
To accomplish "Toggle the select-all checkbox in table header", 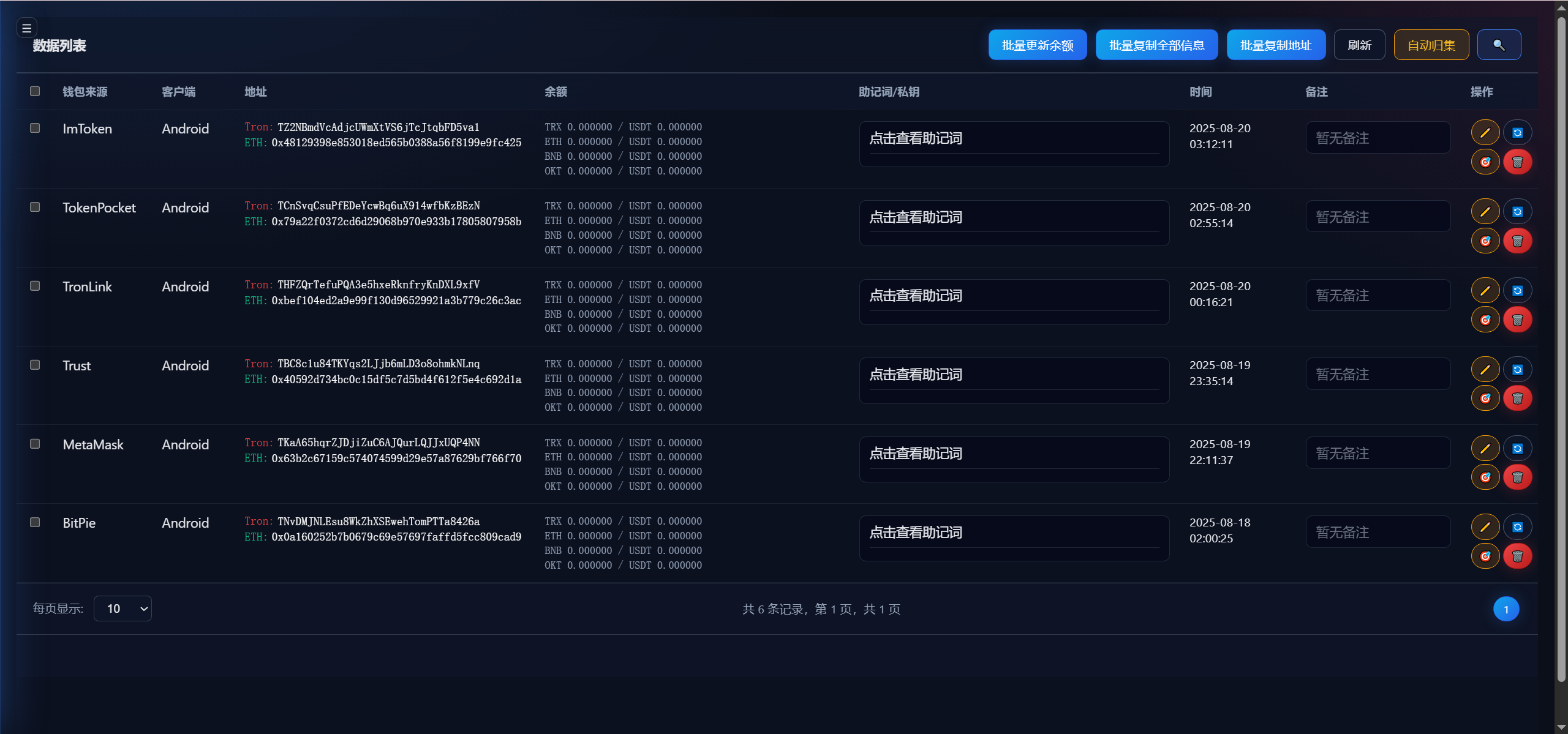I will point(35,91).
